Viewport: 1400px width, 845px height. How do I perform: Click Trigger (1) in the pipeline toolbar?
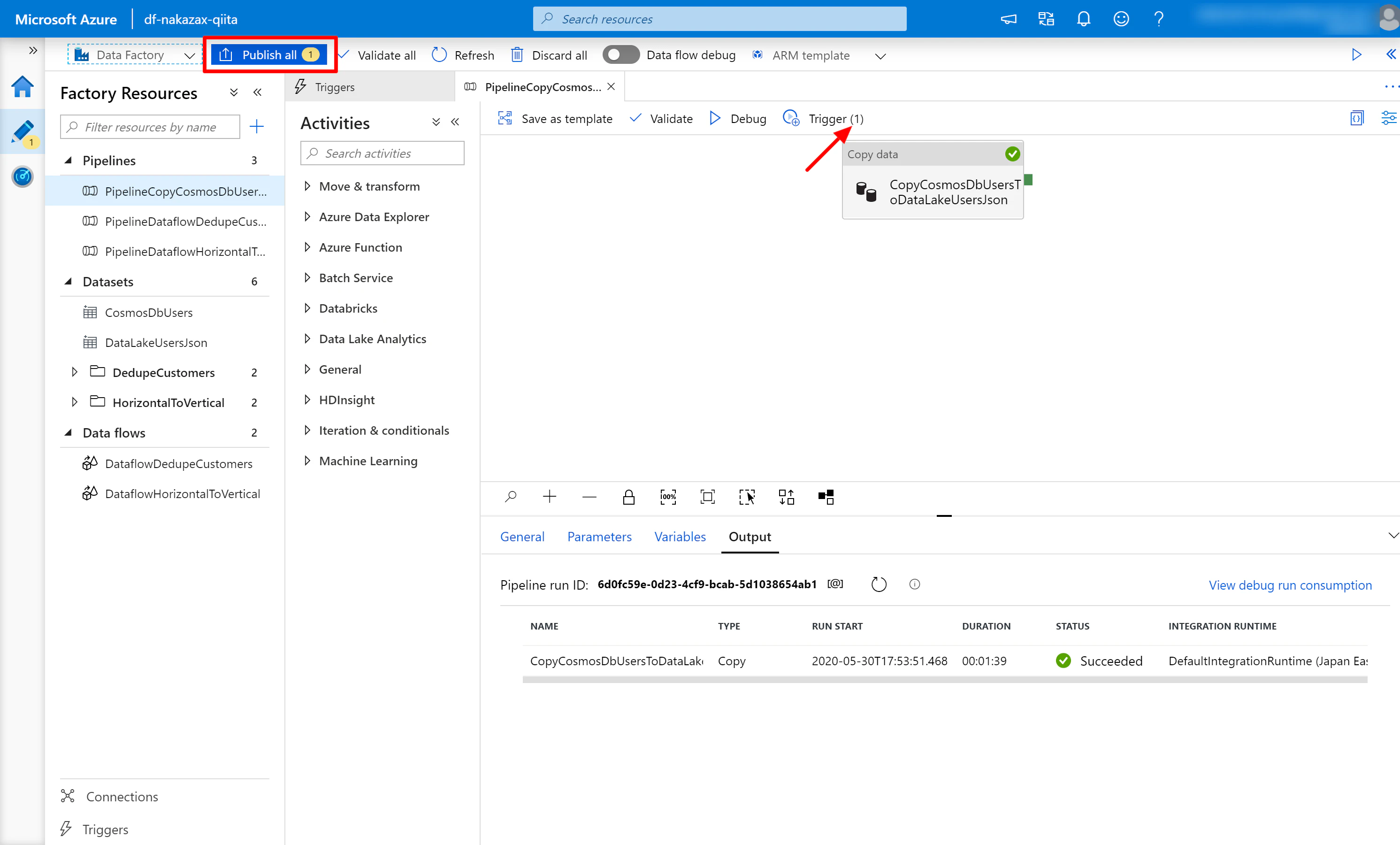[x=823, y=118]
